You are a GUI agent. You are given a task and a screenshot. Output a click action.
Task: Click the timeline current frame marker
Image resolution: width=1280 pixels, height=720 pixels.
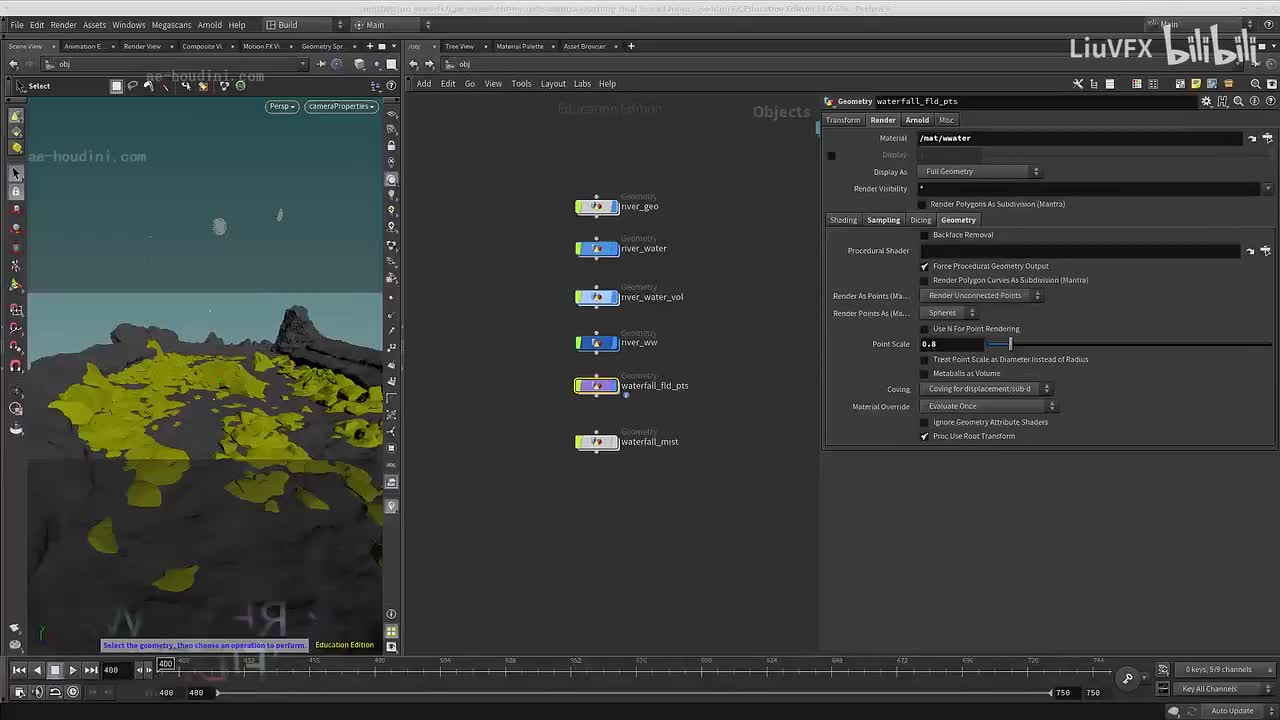point(166,663)
